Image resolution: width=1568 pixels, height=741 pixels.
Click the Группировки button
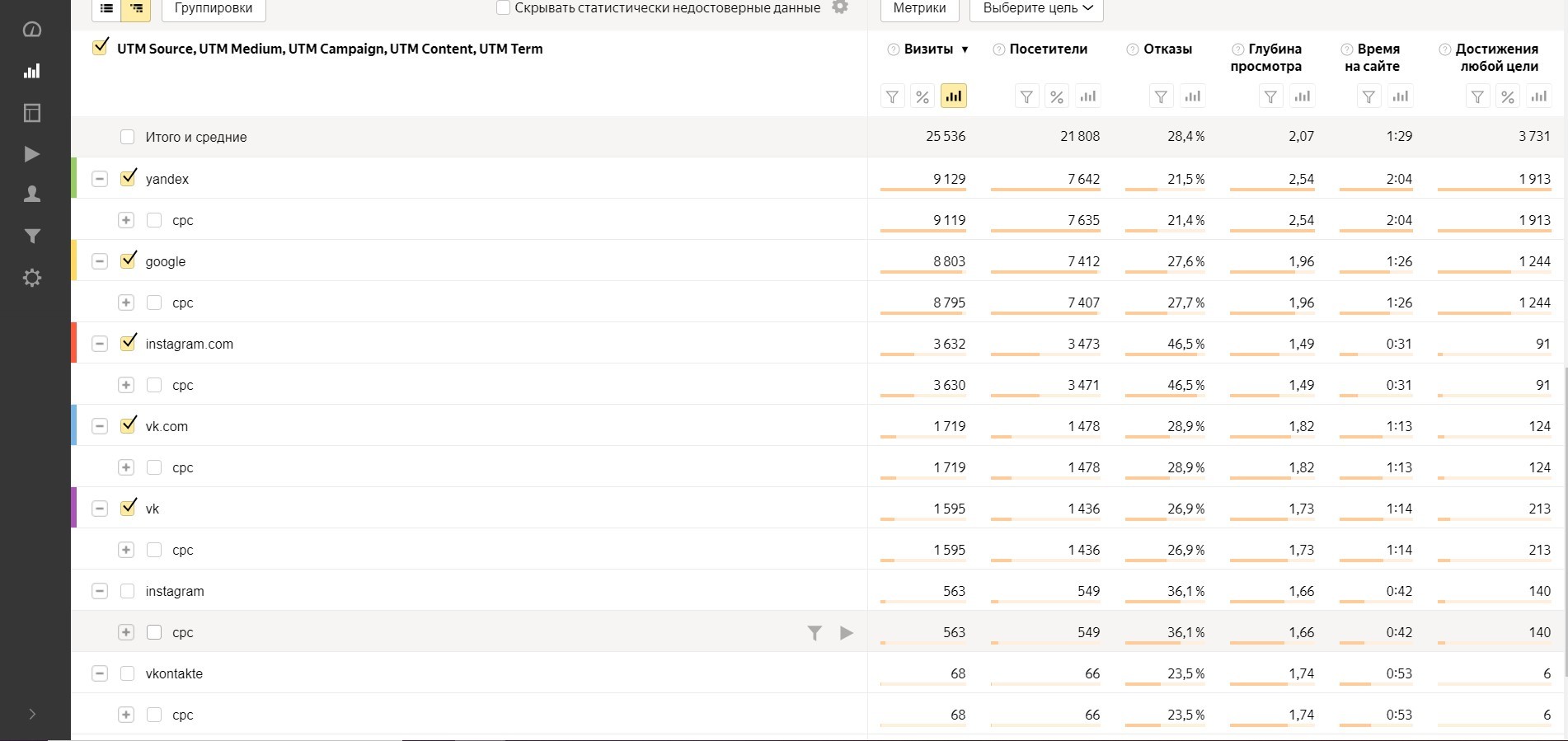point(214,8)
